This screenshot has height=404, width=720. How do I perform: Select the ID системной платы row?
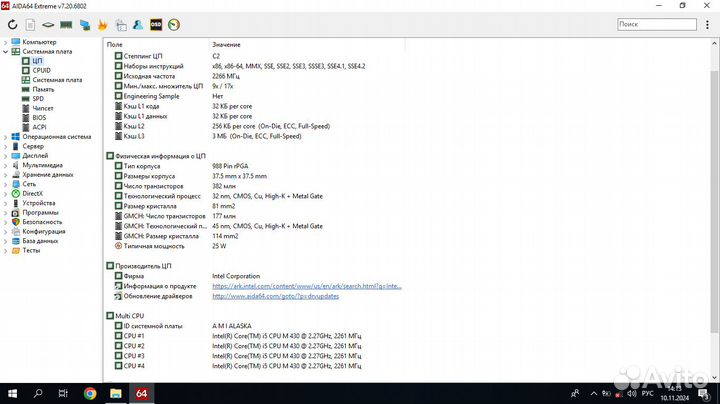tap(152, 326)
